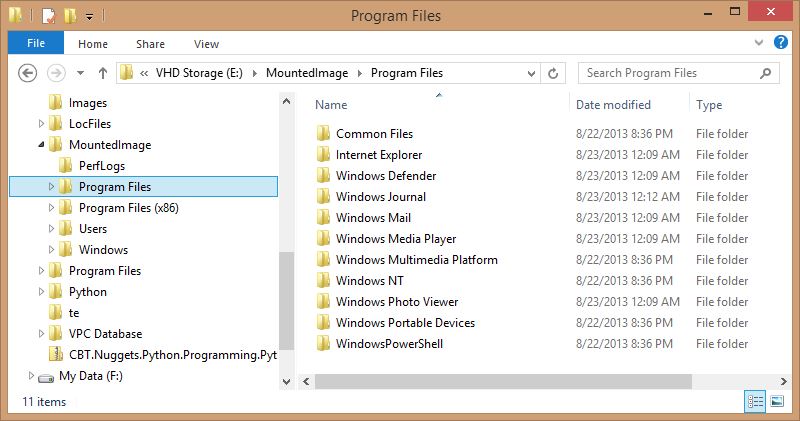Click the navigation pane scrollbar thumb
The width and height of the screenshot is (800, 421).
pos(287,301)
